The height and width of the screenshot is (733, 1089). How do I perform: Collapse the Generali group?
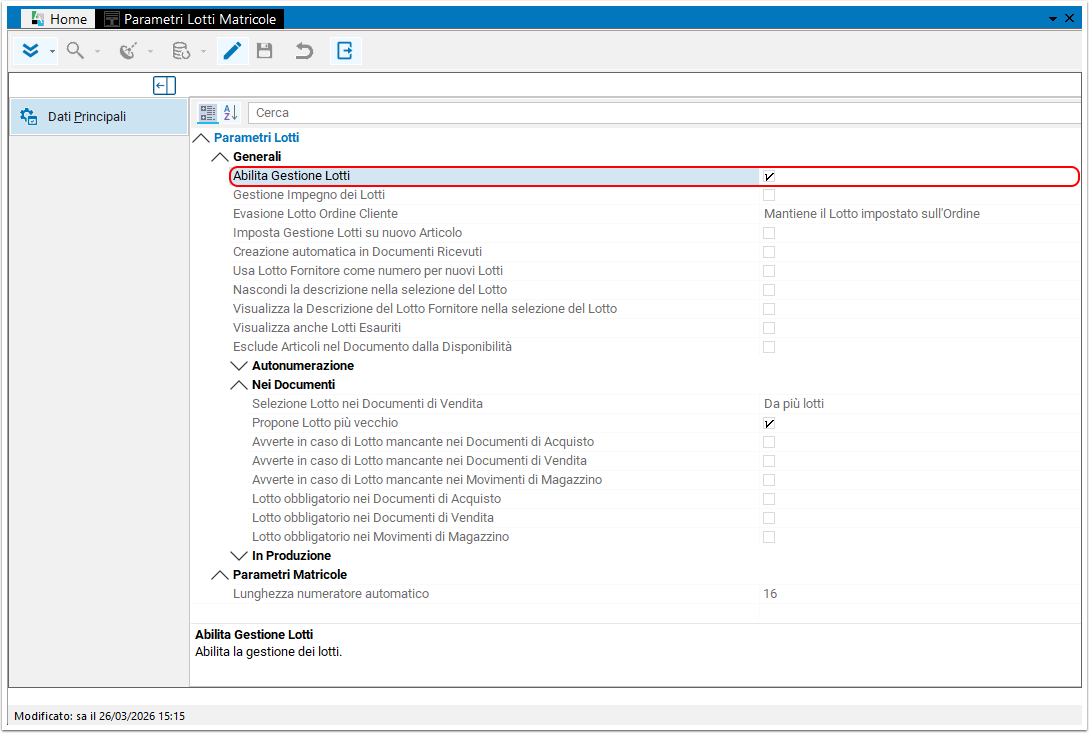coord(219,157)
